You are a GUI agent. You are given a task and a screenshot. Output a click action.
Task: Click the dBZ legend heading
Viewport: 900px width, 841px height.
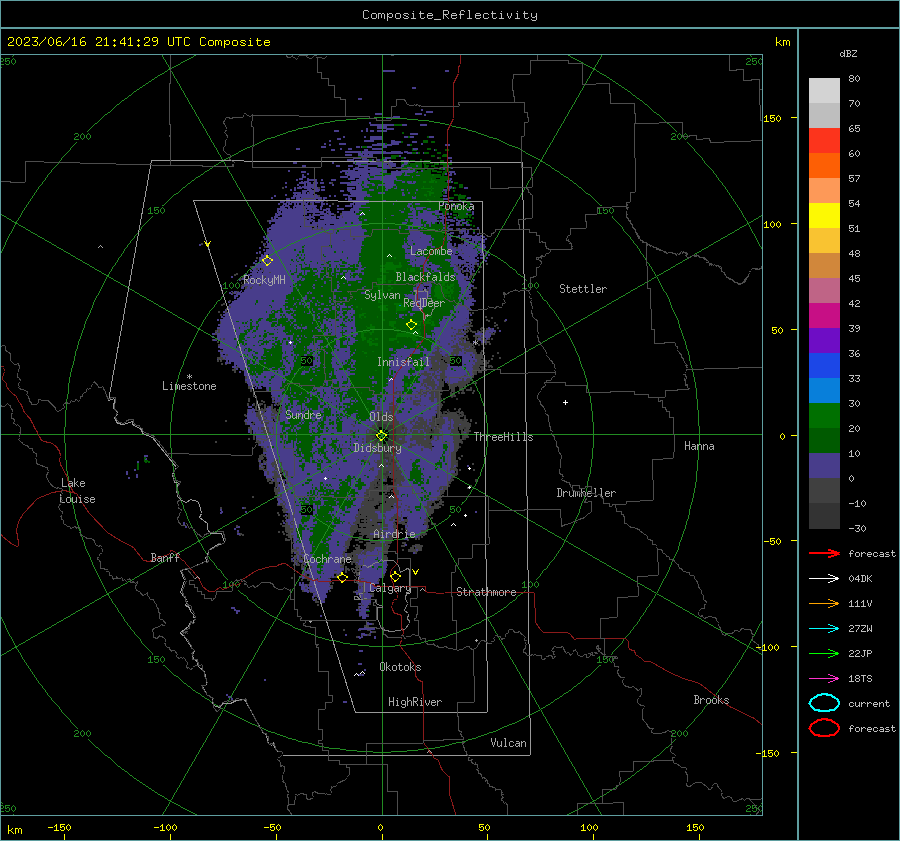848,53
